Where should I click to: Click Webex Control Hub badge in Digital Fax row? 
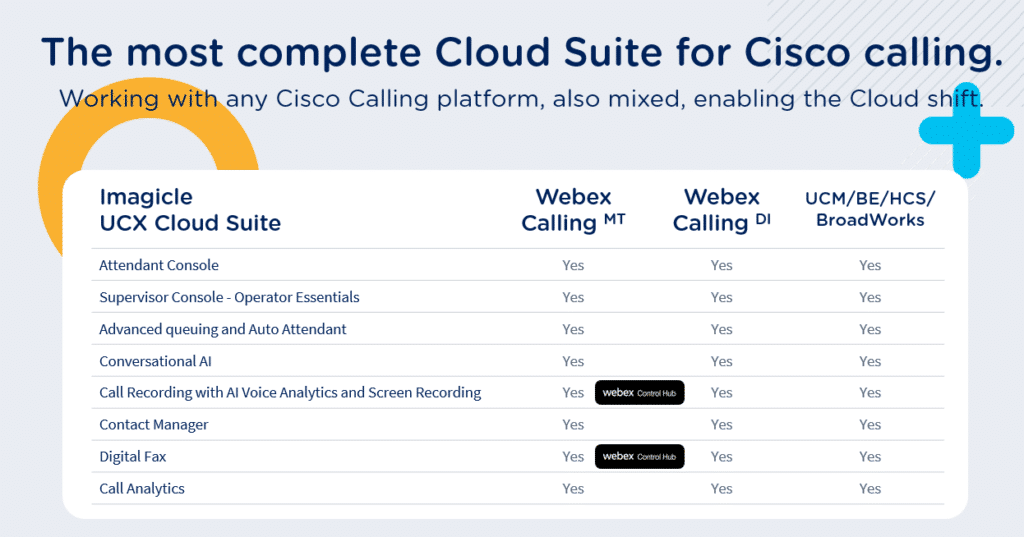[x=639, y=457]
